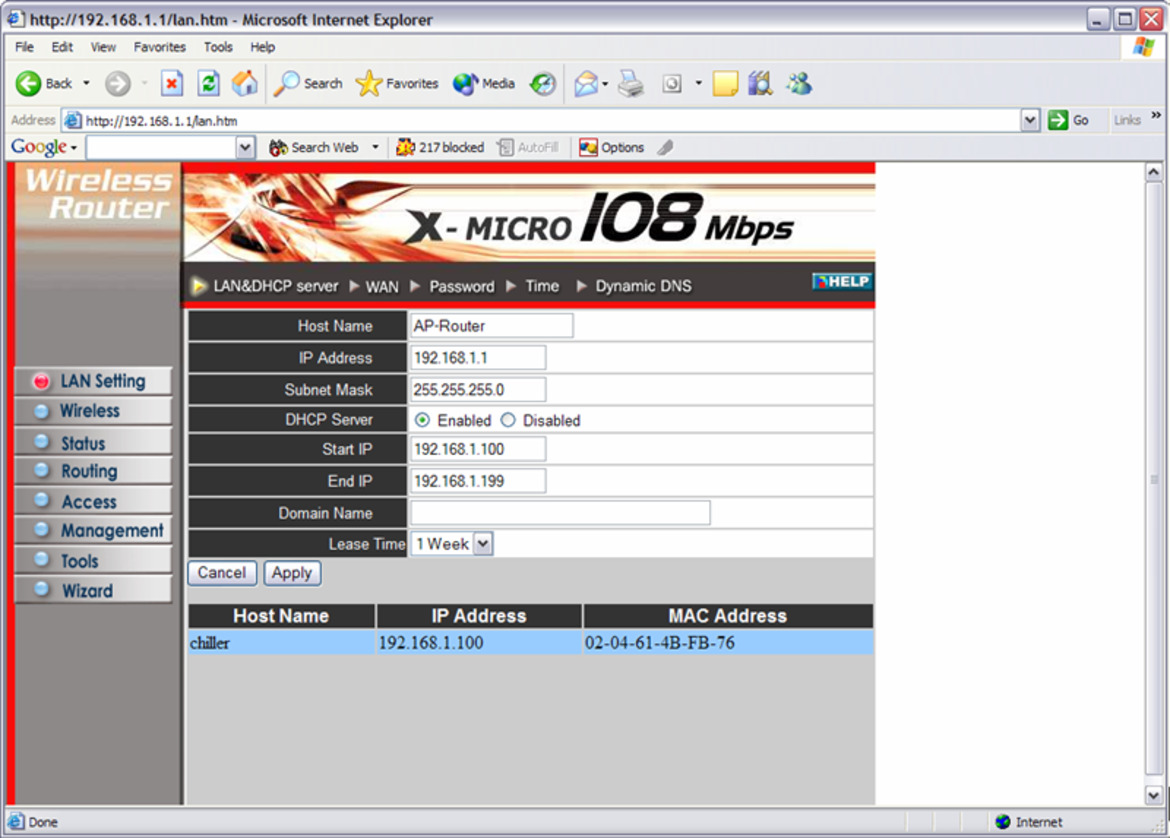The width and height of the screenshot is (1170, 838).
Task: Click the HELP button in the router page
Action: [x=842, y=281]
